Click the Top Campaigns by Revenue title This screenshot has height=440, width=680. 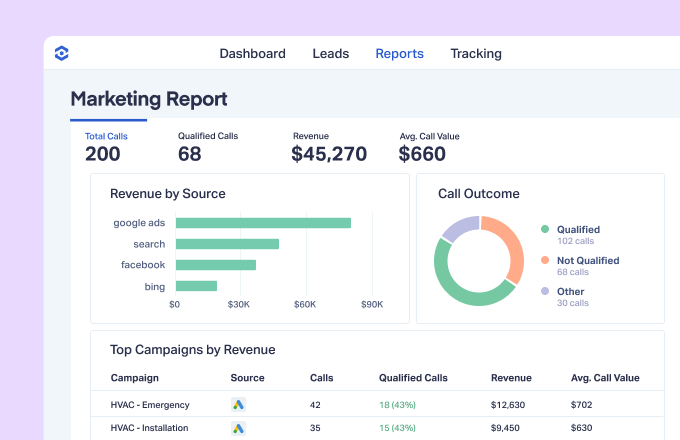[x=193, y=350]
